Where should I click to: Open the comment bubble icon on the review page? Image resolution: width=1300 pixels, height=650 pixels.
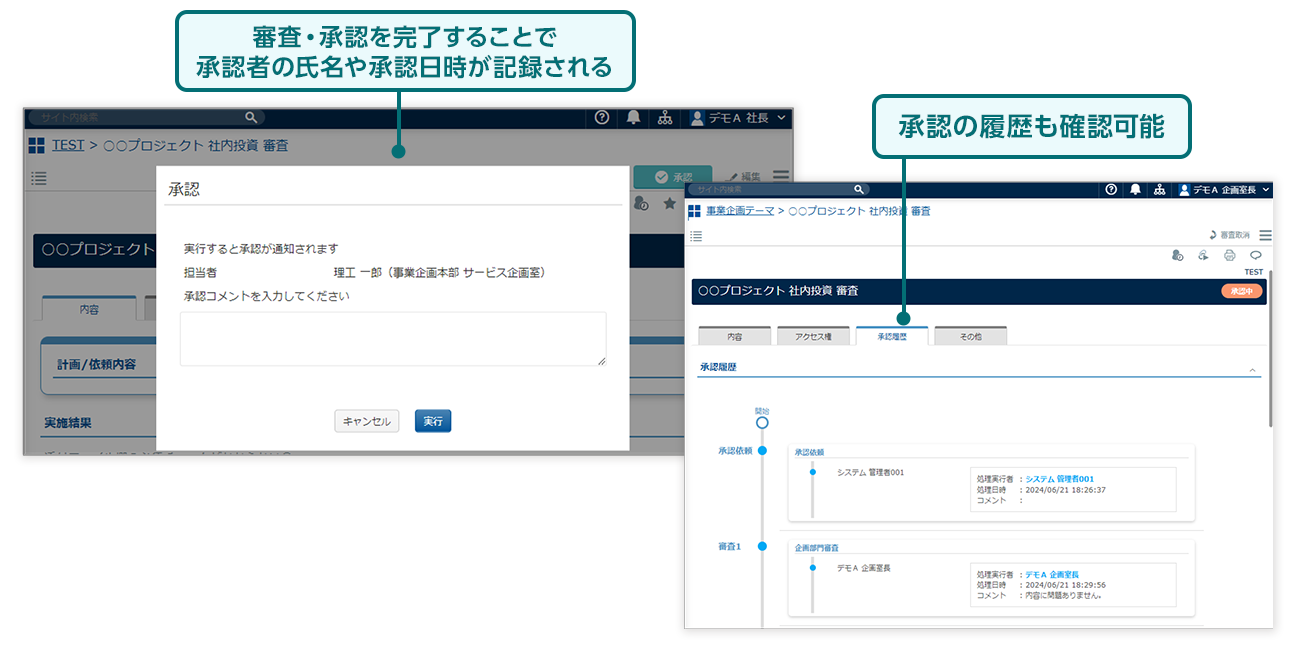pyautogui.click(x=1256, y=255)
